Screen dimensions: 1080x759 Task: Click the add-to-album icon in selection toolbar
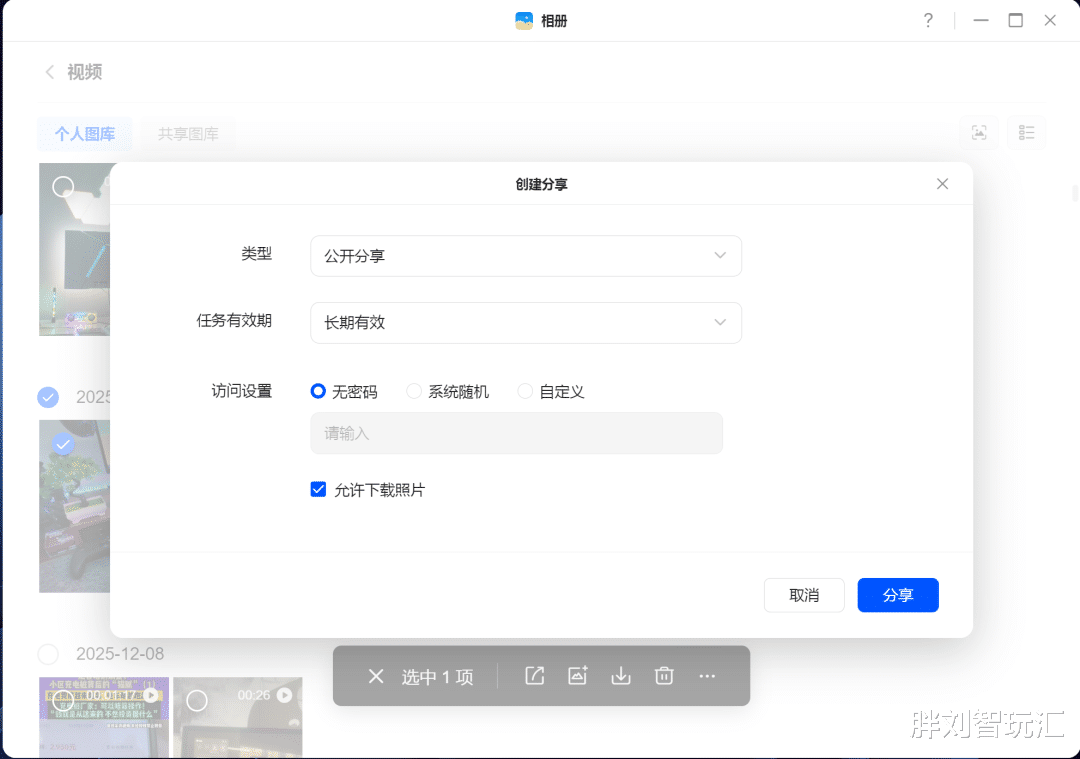577,676
